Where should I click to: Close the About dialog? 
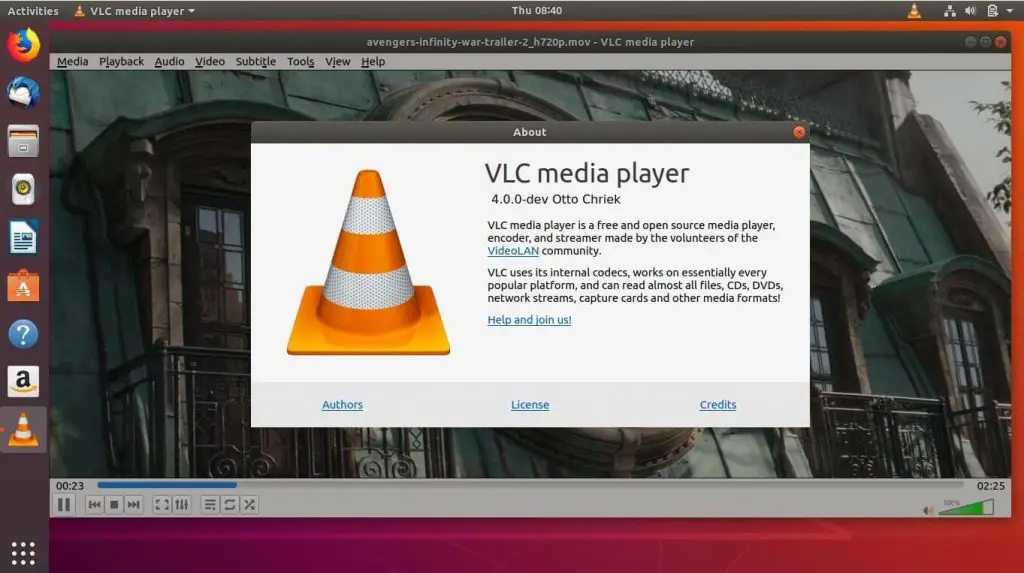[x=799, y=132]
